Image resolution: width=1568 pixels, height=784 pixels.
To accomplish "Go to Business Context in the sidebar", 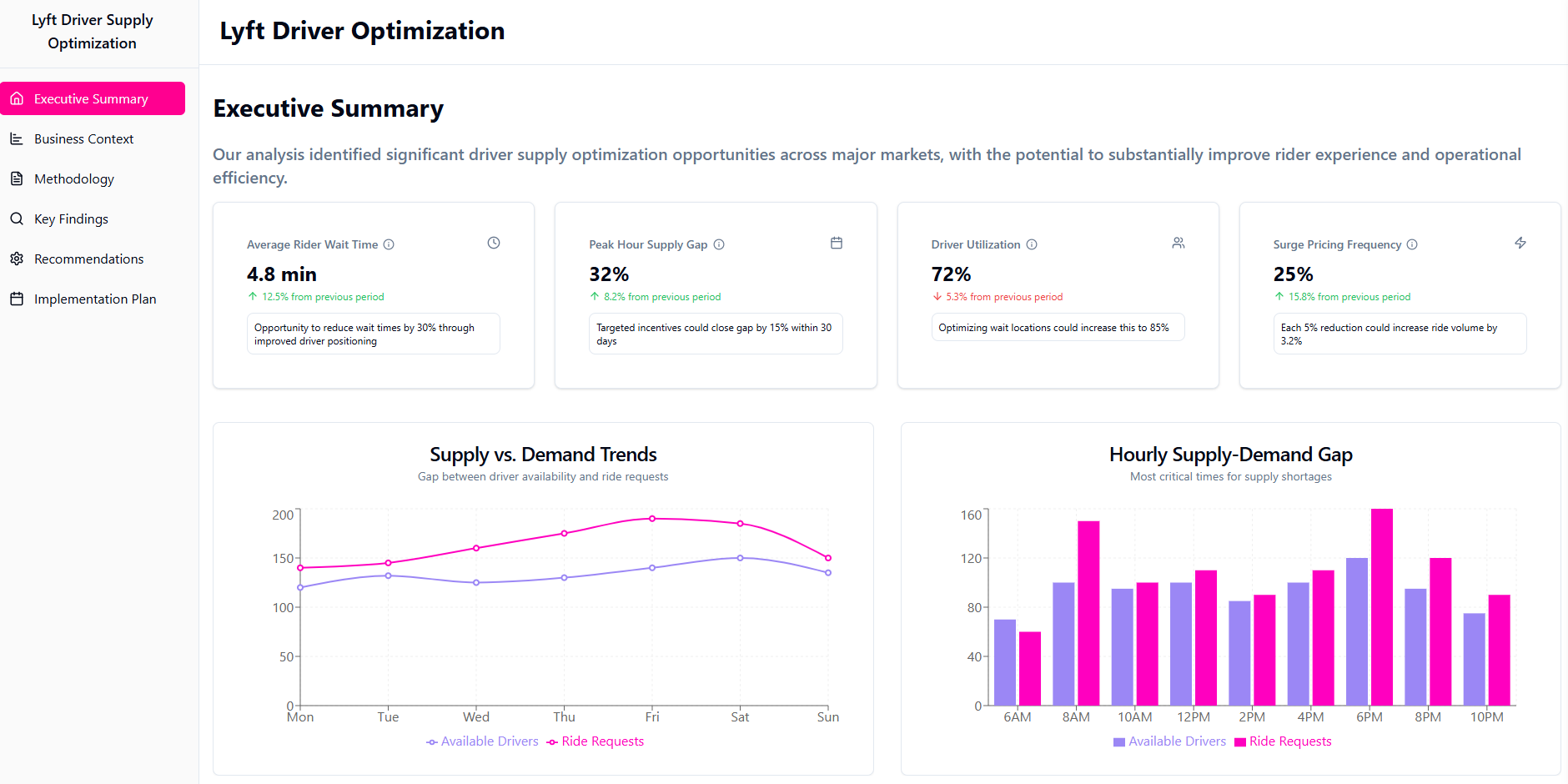I will [x=83, y=139].
